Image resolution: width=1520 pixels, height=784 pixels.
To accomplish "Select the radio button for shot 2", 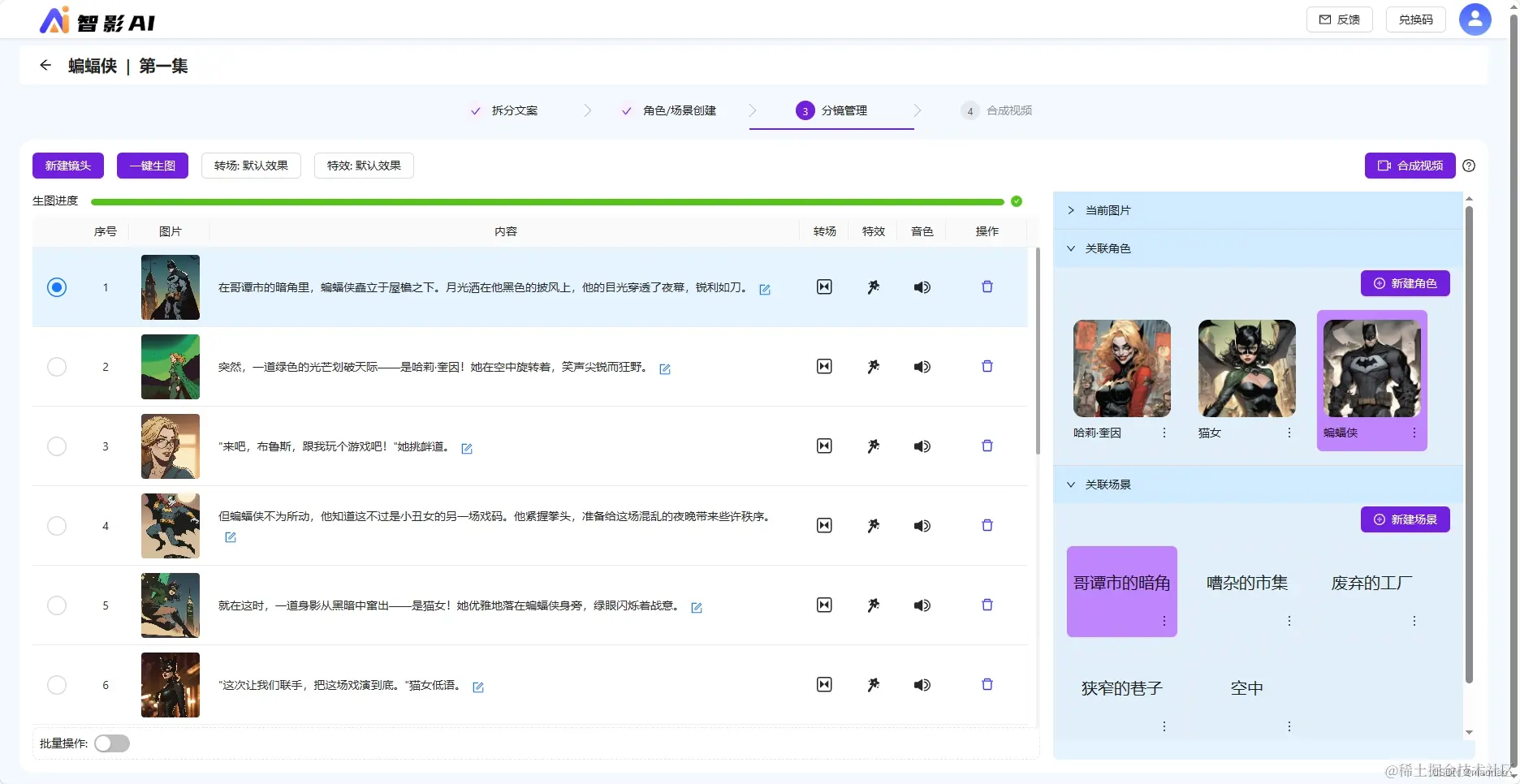I will click(x=57, y=366).
